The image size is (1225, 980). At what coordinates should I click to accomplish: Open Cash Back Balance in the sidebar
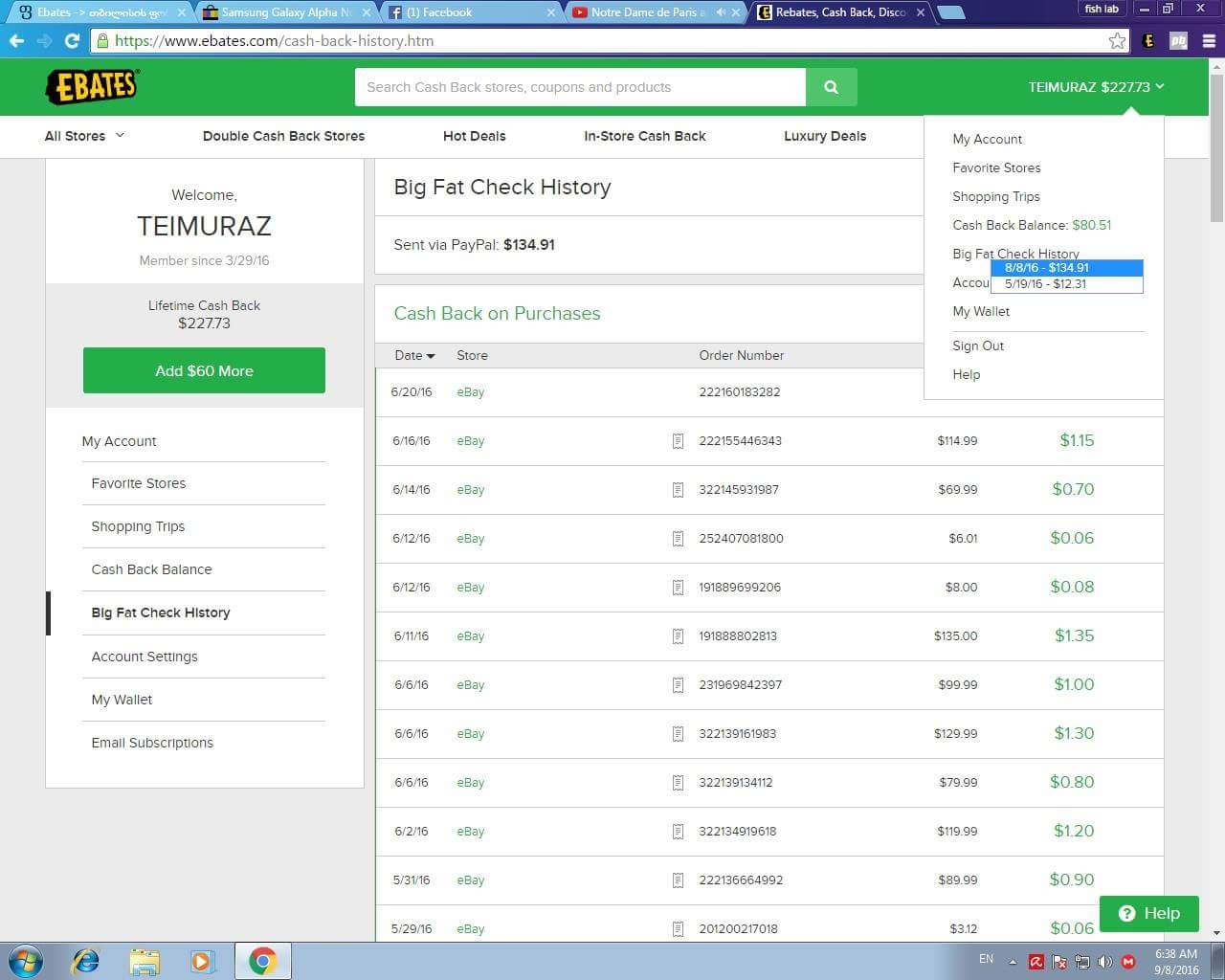click(151, 569)
